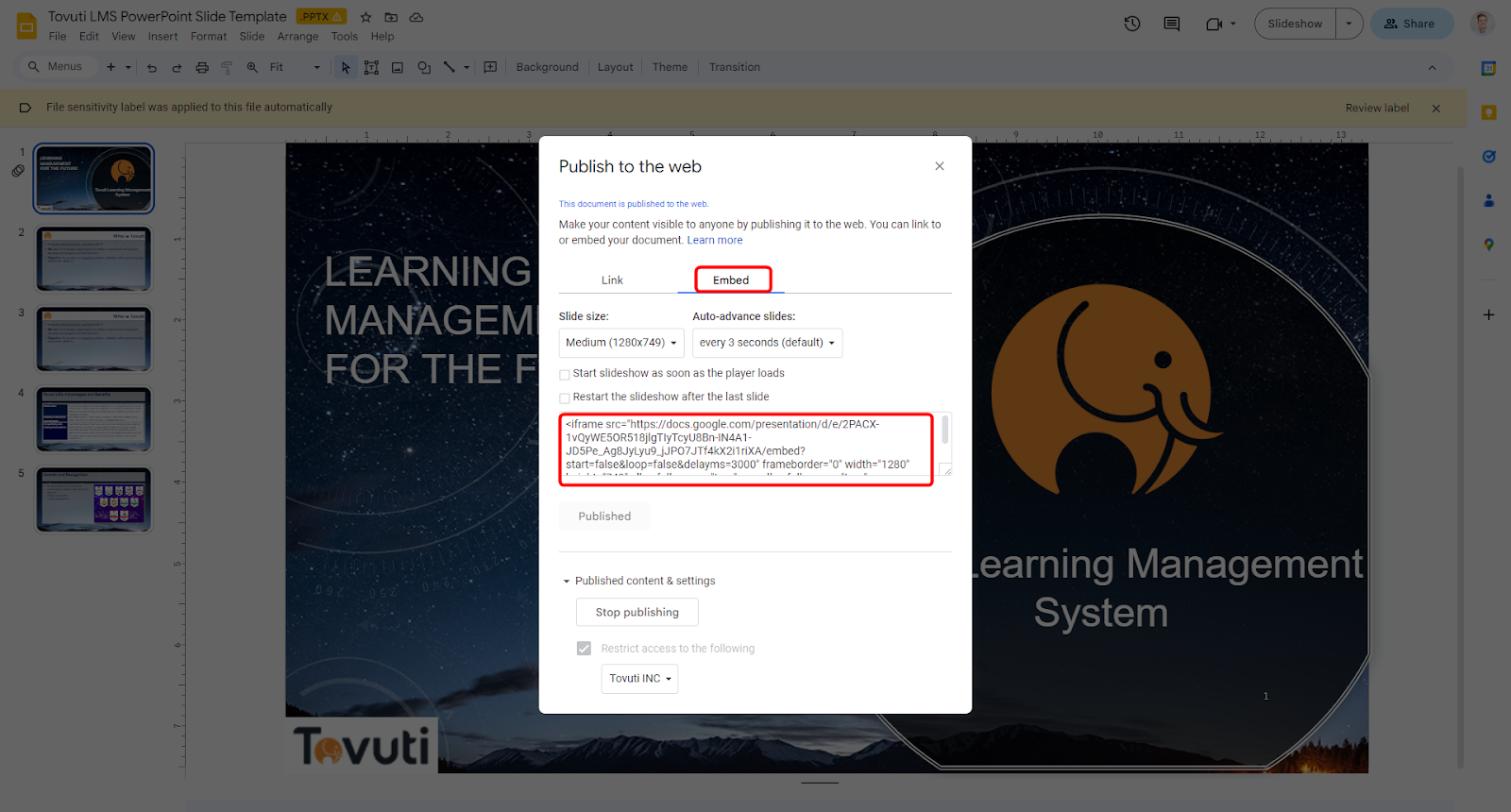Viewport: 1511px width, 812px height.
Task: Add a new slide with plus icon
Action: tap(110, 67)
